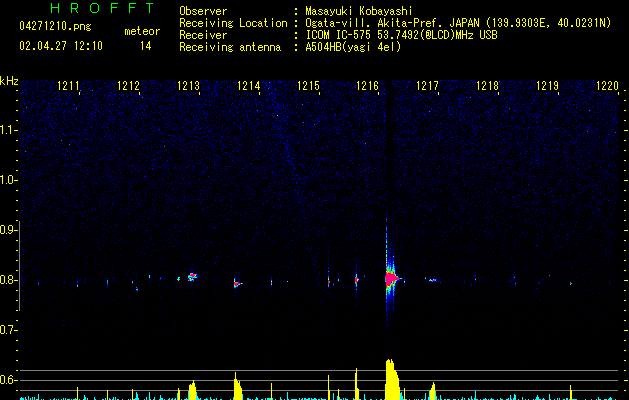629x400 pixels.
Task: Click the meteor echo just before 1214
Action: 237,284
